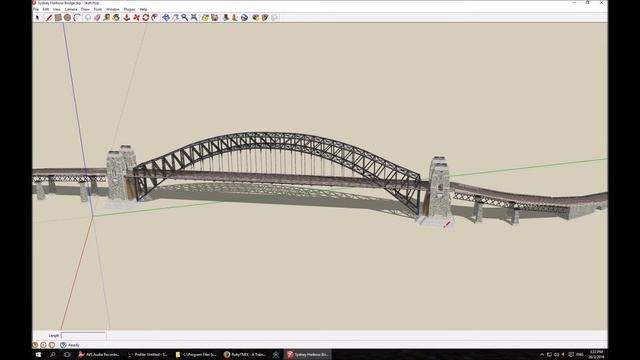
Task: Select the blue Orbit tool
Action: [x=166, y=18]
